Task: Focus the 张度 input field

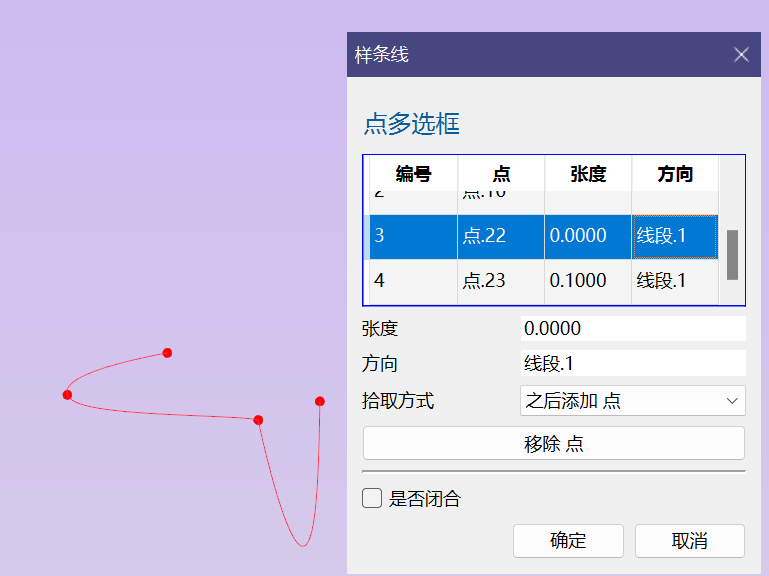Action: tap(633, 329)
